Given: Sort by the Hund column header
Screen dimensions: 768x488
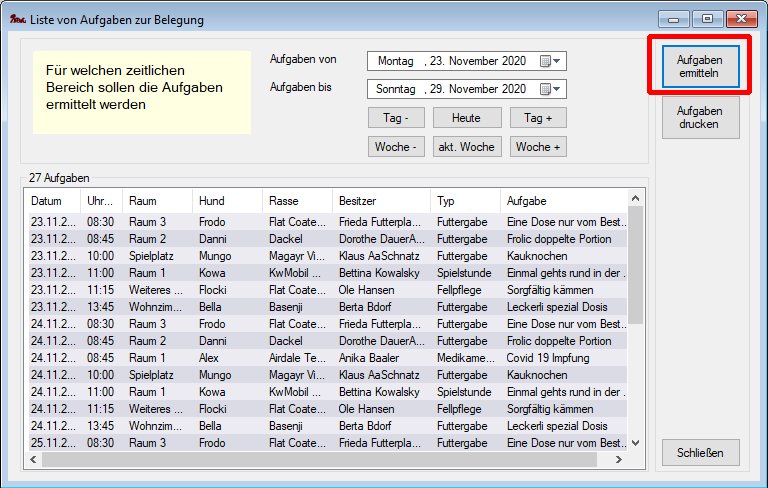Looking at the screenshot, I should coord(227,201).
